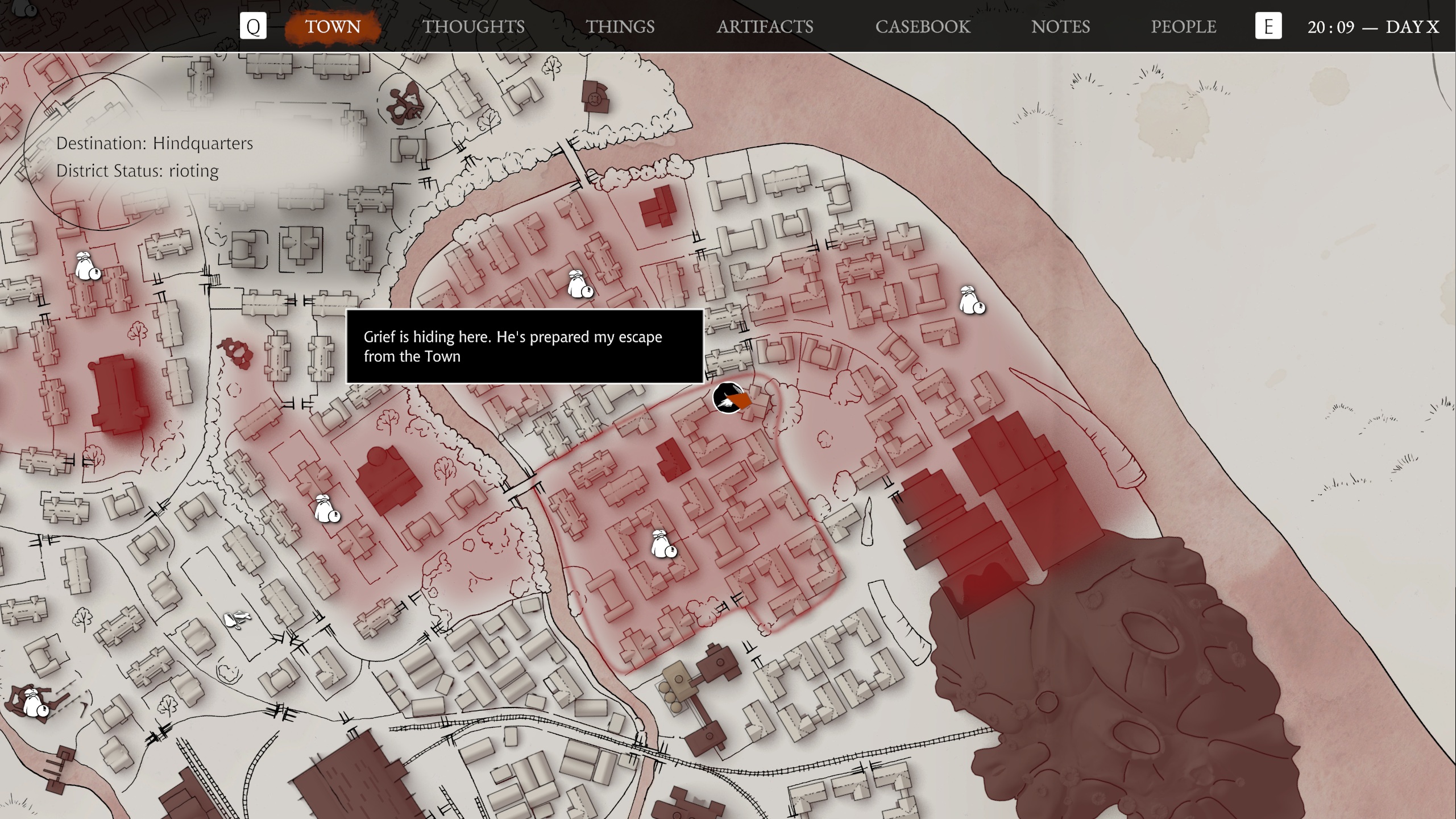Click sack marker inside the red-outlined district
Screen dimensions: 1456x819
[662, 544]
